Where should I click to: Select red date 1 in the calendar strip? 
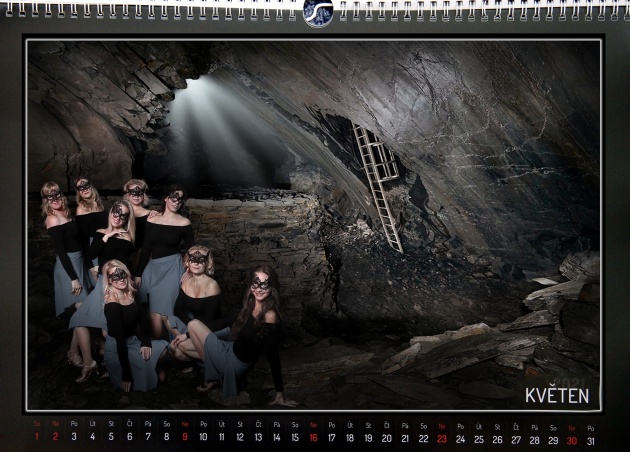click(37, 438)
